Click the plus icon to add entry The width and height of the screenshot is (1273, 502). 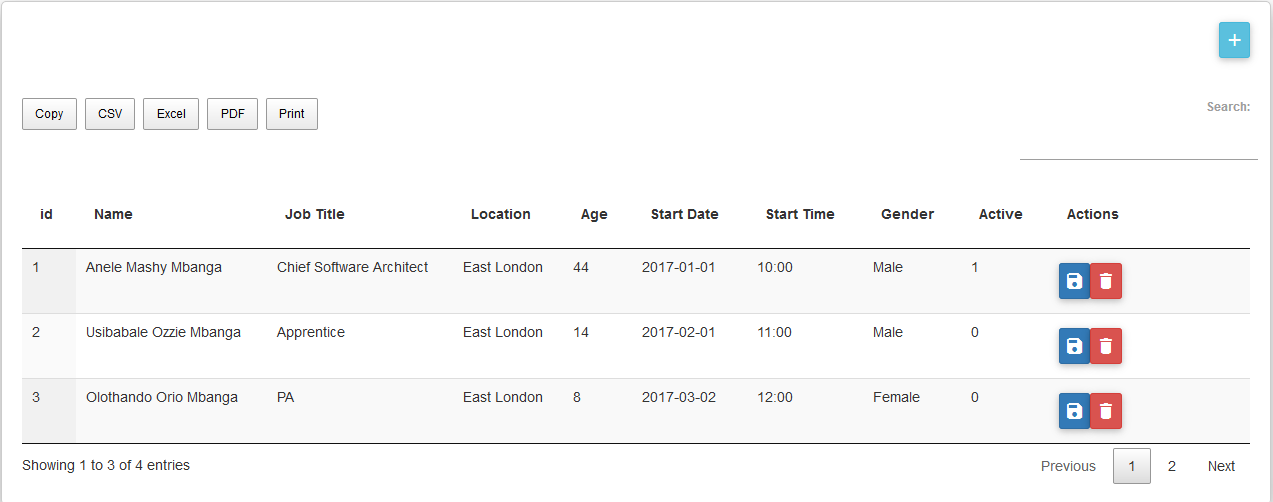pos(1234,40)
